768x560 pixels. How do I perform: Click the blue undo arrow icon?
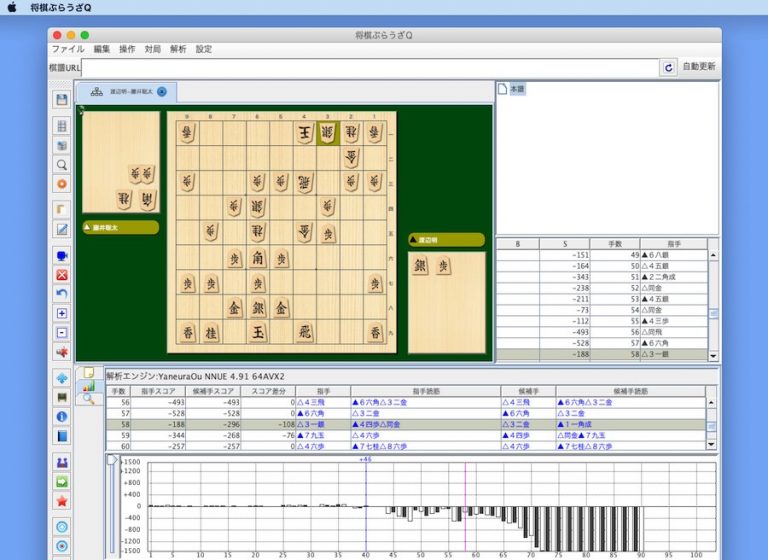point(62,293)
